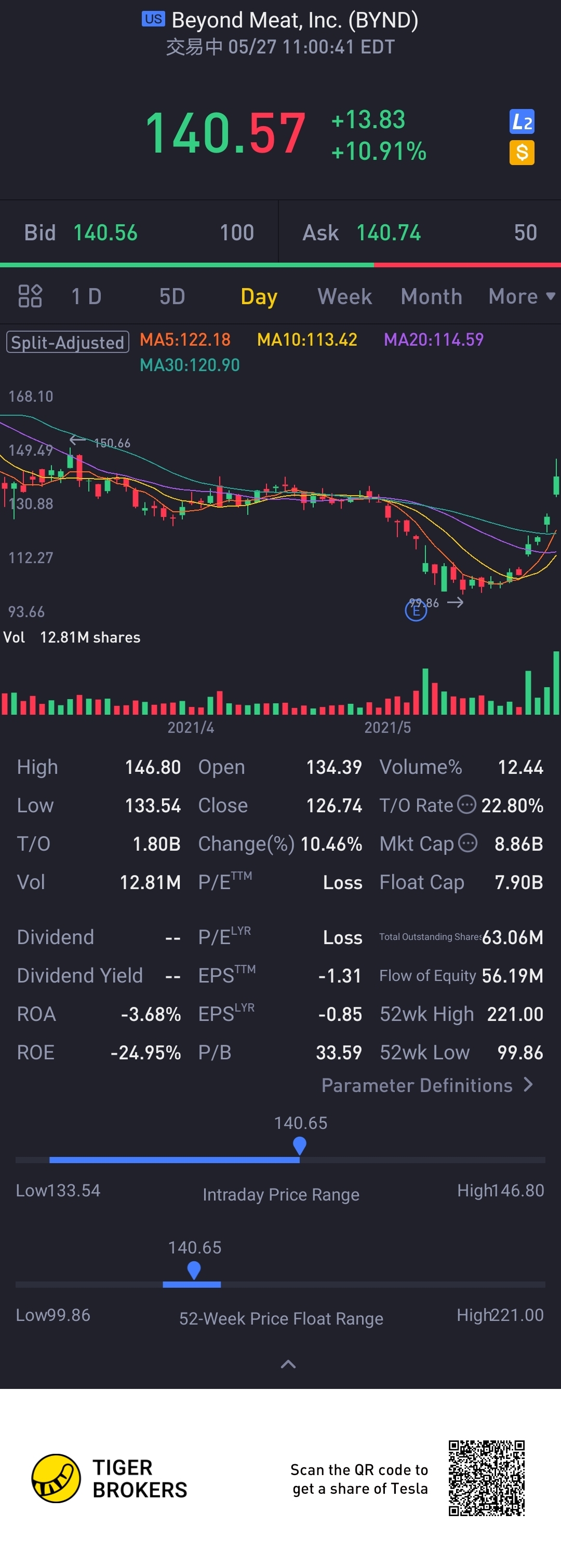Tap the yellow dollar sign icon
Screen dimensions: 561x1568
point(522,153)
